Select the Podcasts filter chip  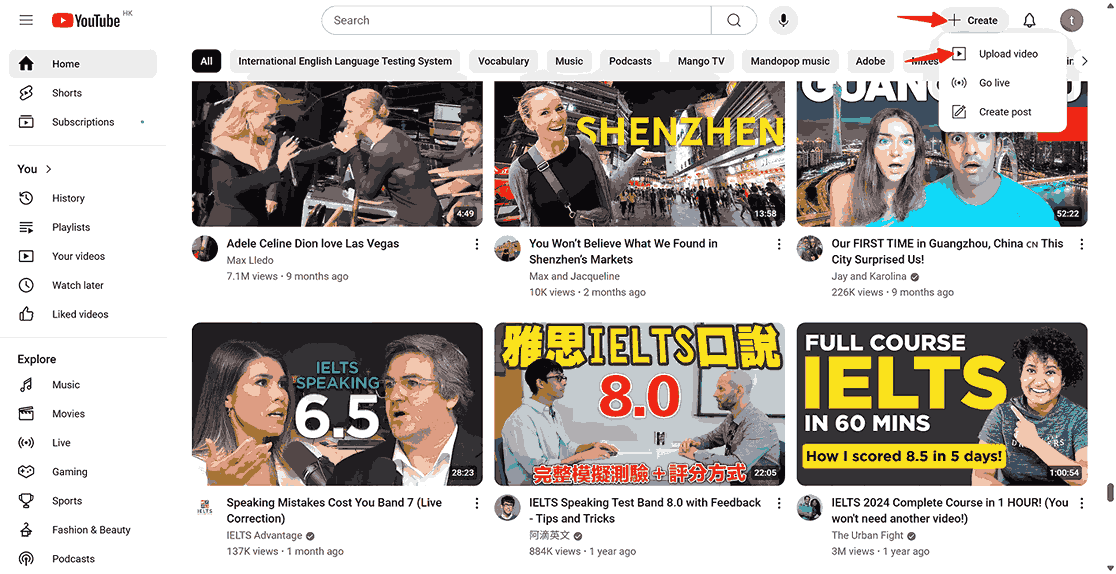point(630,61)
